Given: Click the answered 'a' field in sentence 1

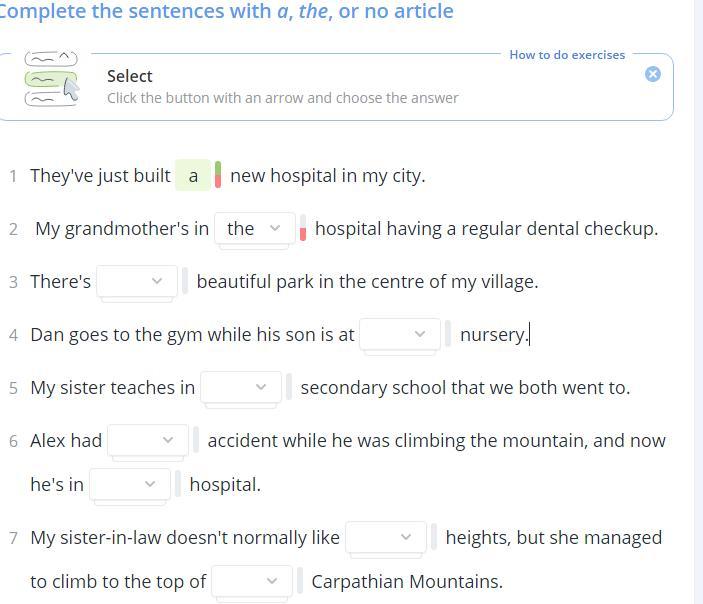Looking at the screenshot, I should click(x=193, y=176).
